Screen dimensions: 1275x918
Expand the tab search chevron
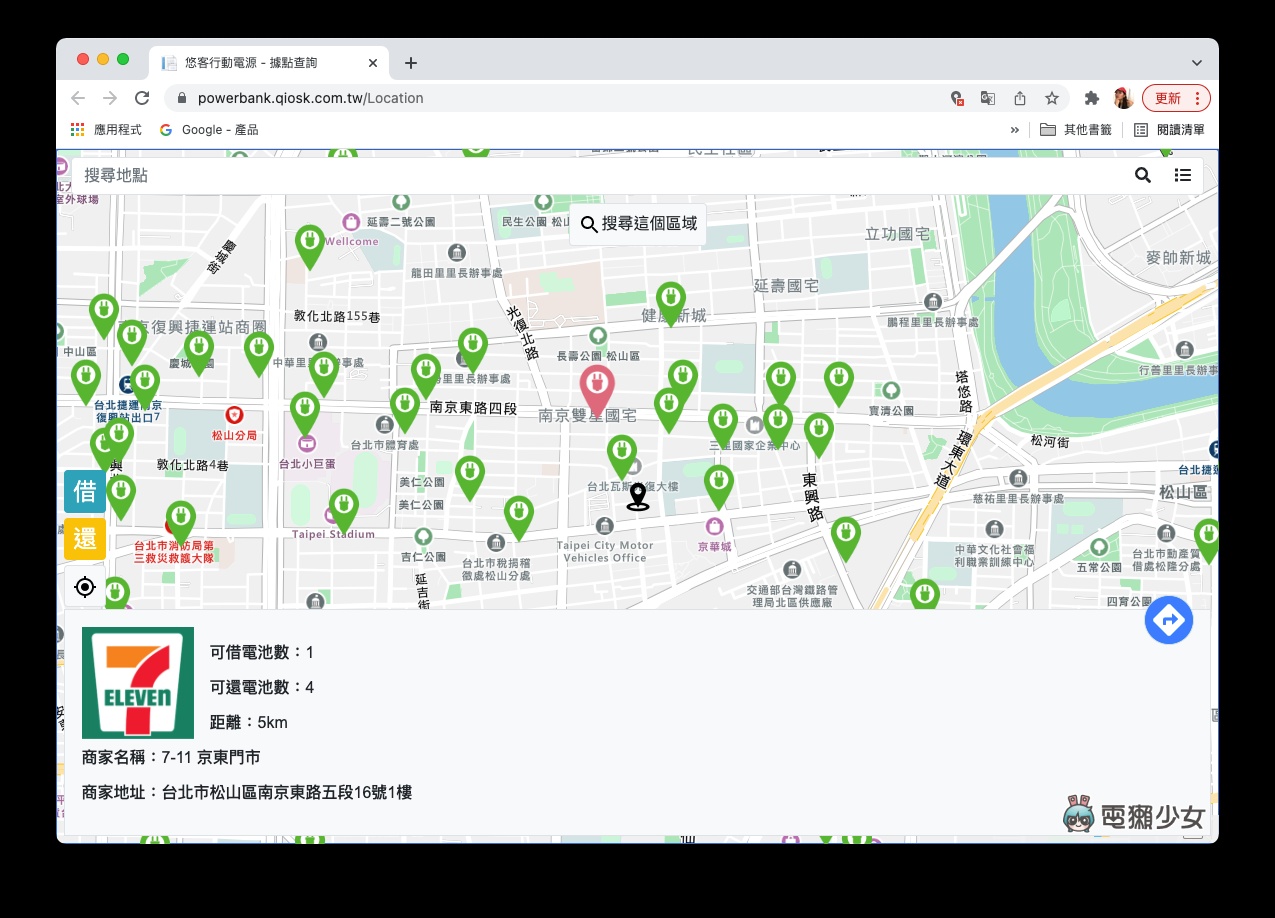(x=1197, y=62)
